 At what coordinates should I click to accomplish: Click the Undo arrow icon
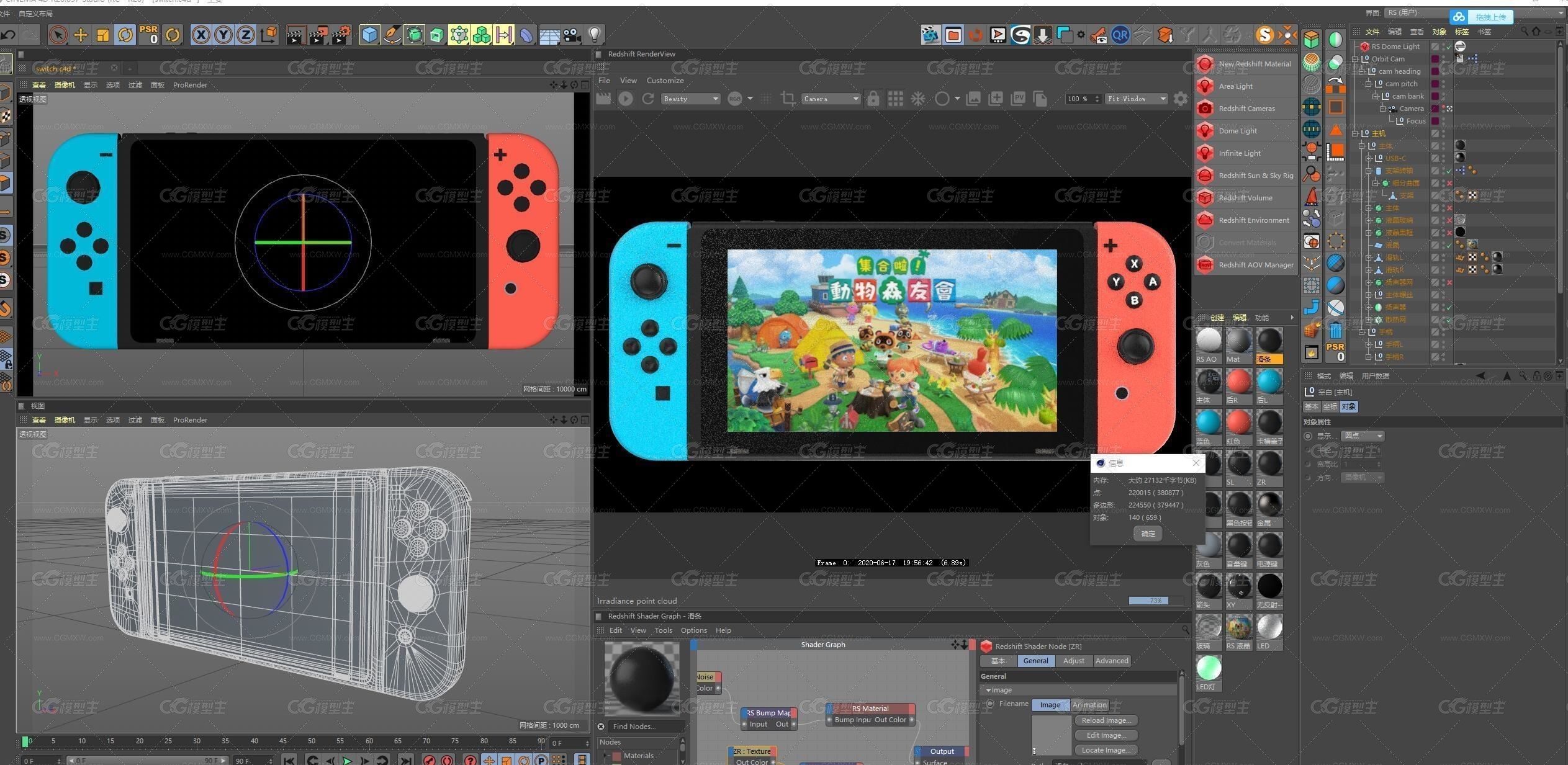tap(8, 35)
